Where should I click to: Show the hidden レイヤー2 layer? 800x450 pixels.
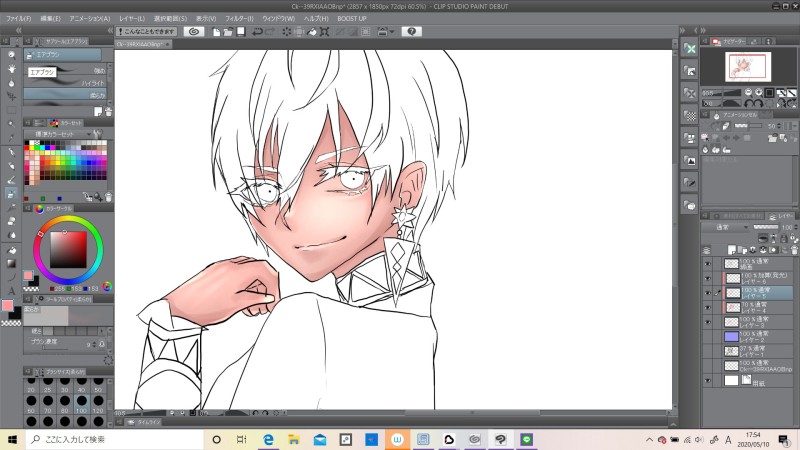point(708,337)
